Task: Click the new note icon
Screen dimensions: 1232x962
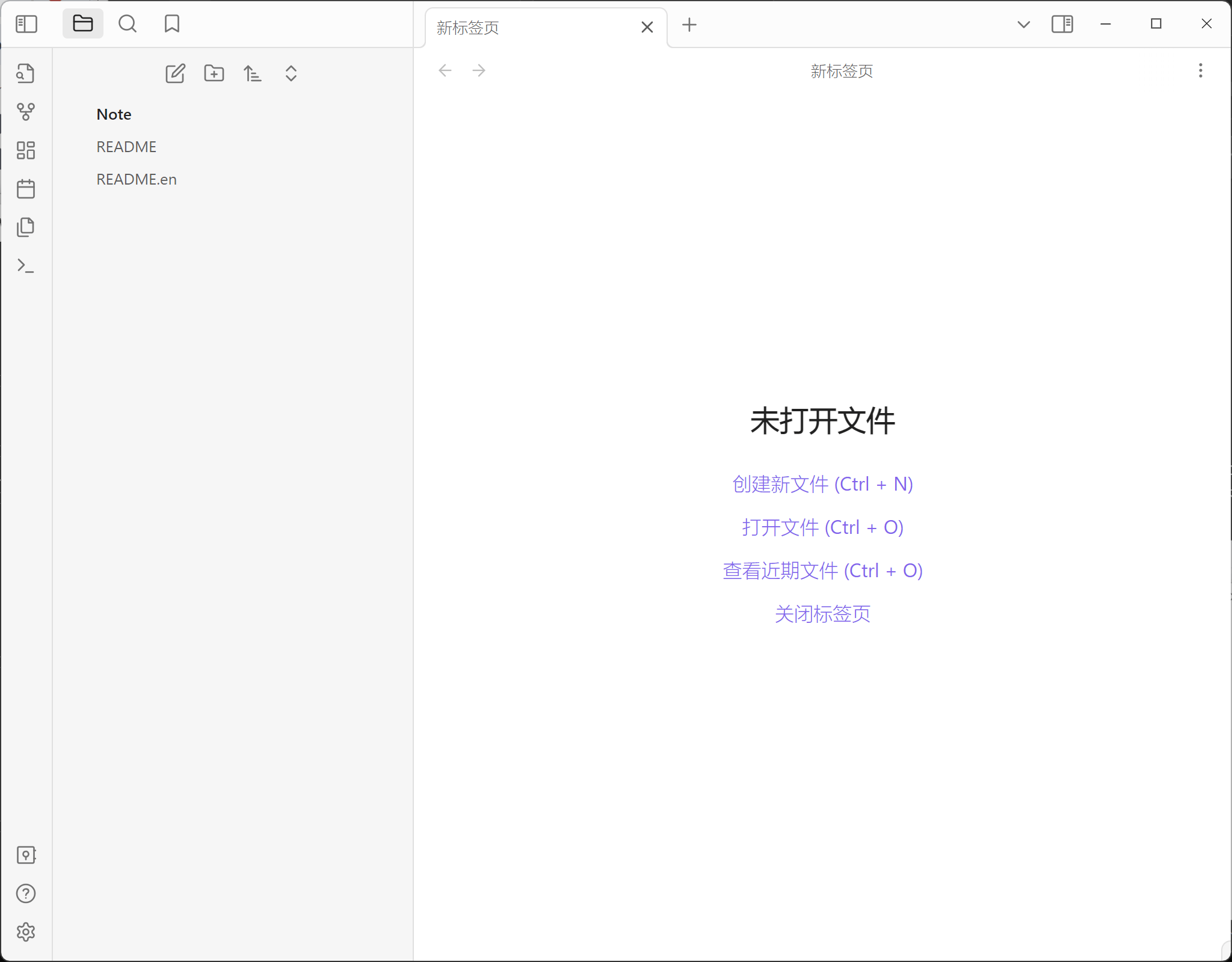Action: coord(175,73)
